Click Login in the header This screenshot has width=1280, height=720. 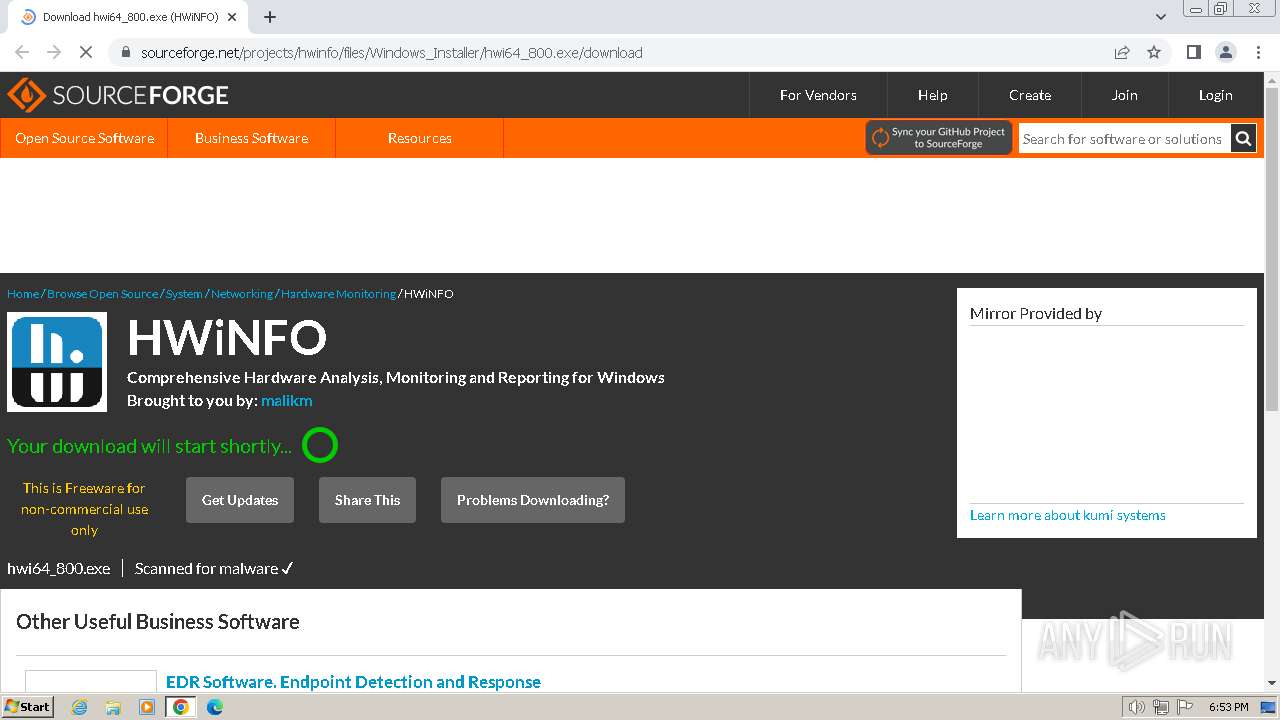[x=1215, y=95]
